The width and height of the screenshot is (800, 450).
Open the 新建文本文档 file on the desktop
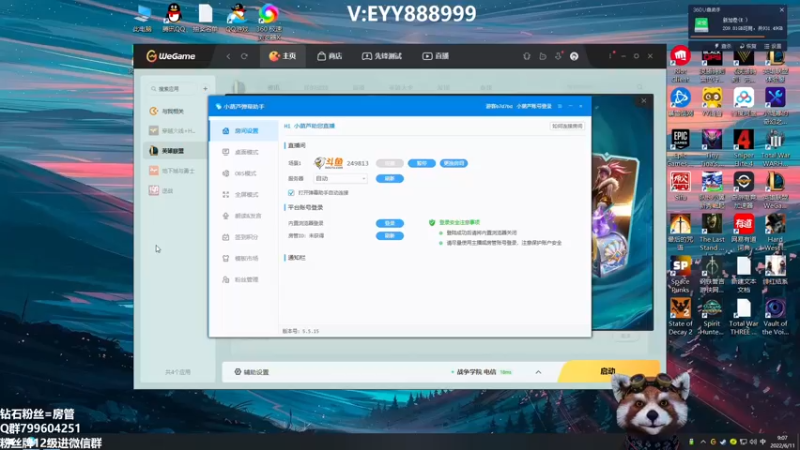[x=743, y=274]
